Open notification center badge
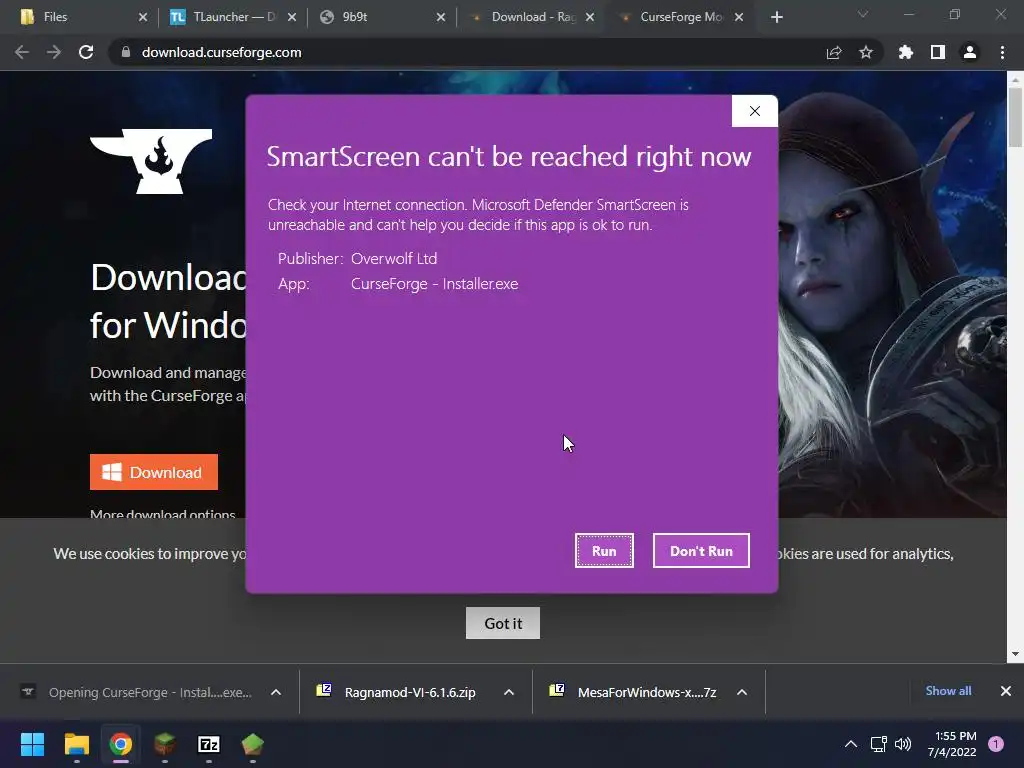Viewport: 1024px width, 768px height. click(996, 744)
